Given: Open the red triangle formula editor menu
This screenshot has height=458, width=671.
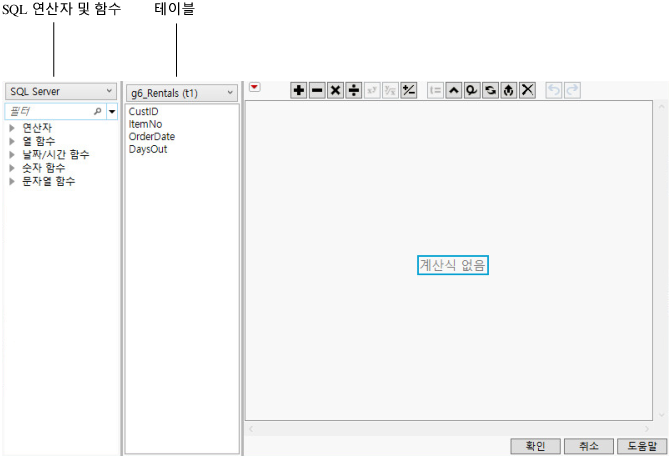Looking at the screenshot, I should pos(255,87).
